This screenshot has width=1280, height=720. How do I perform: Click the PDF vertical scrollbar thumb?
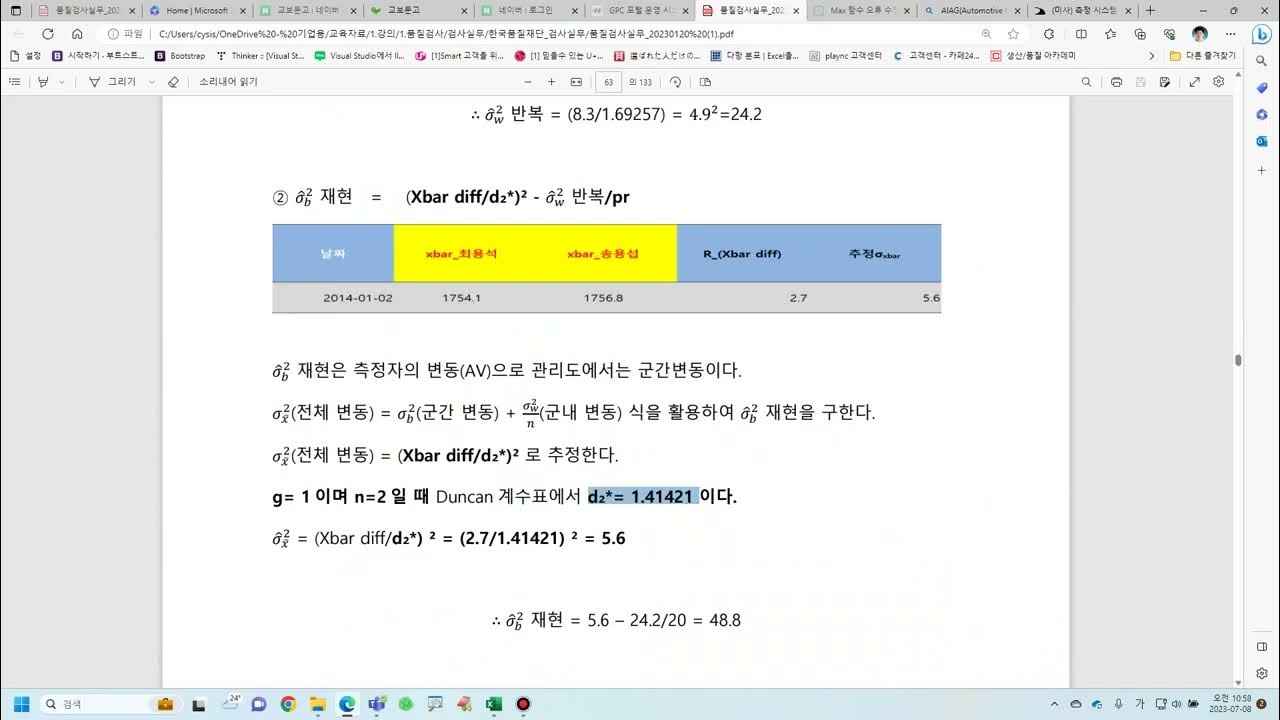pos(1238,360)
